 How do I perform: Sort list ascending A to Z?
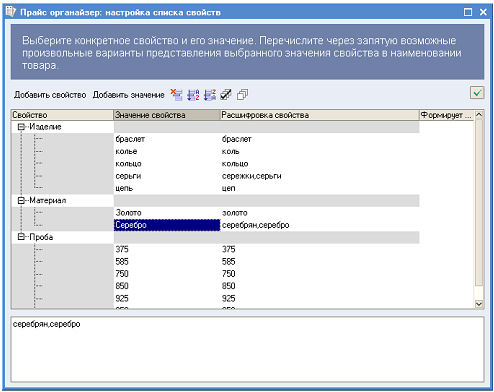pyautogui.click(x=193, y=95)
